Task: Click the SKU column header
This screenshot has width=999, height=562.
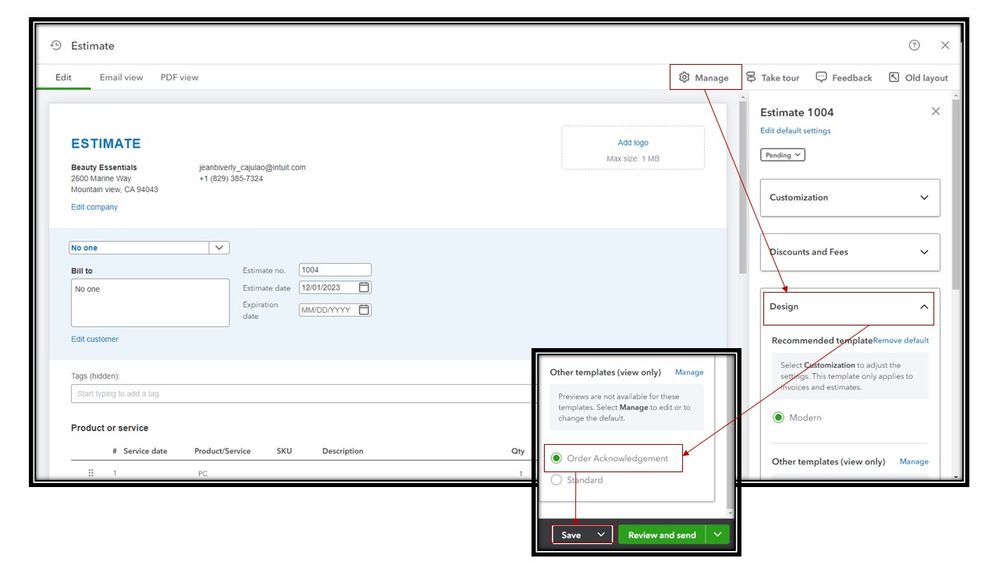Action: point(284,450)
